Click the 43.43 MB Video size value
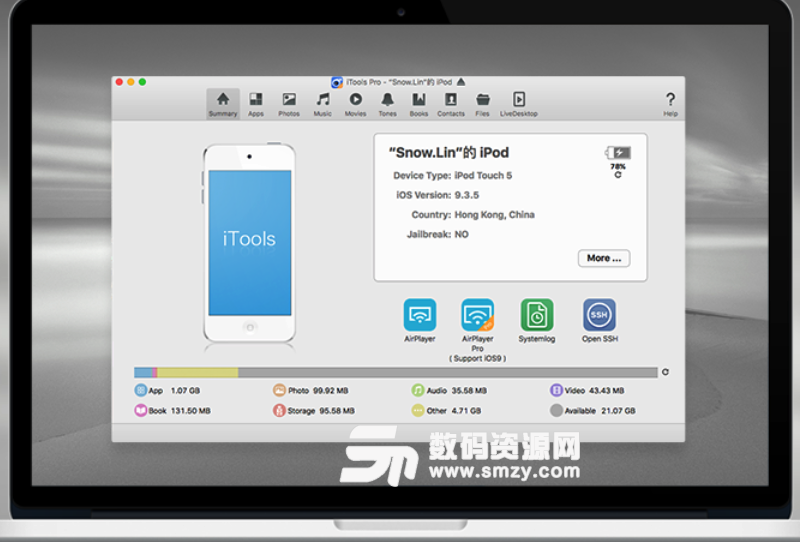 pos(607,390)
